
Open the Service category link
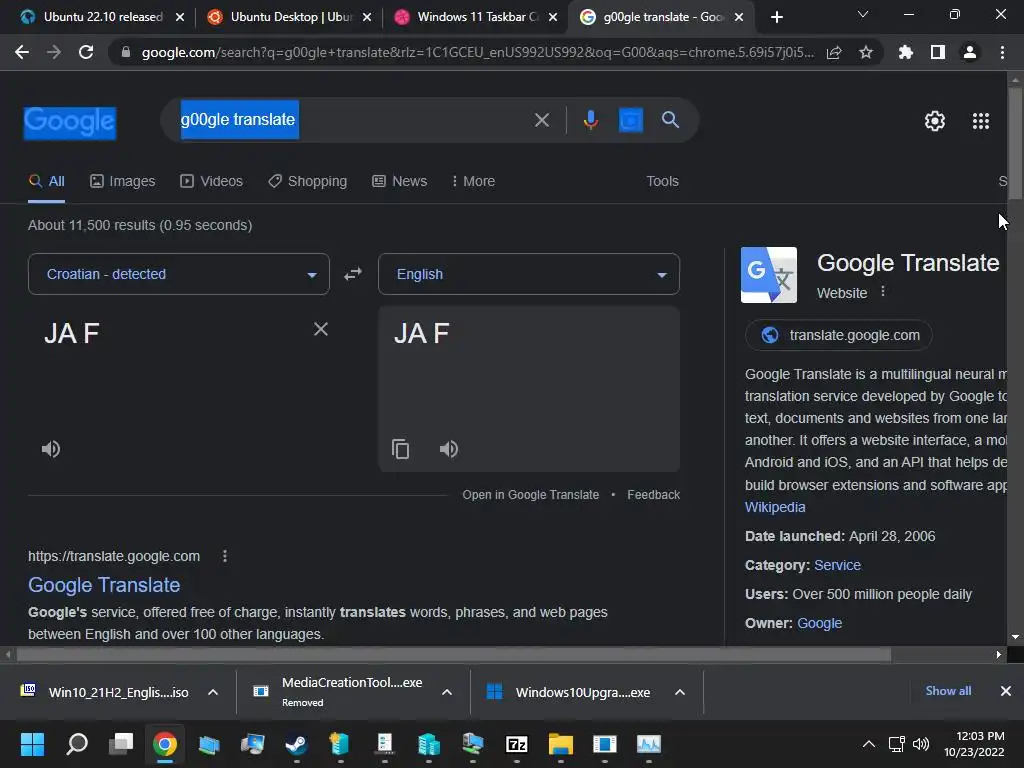837,565
